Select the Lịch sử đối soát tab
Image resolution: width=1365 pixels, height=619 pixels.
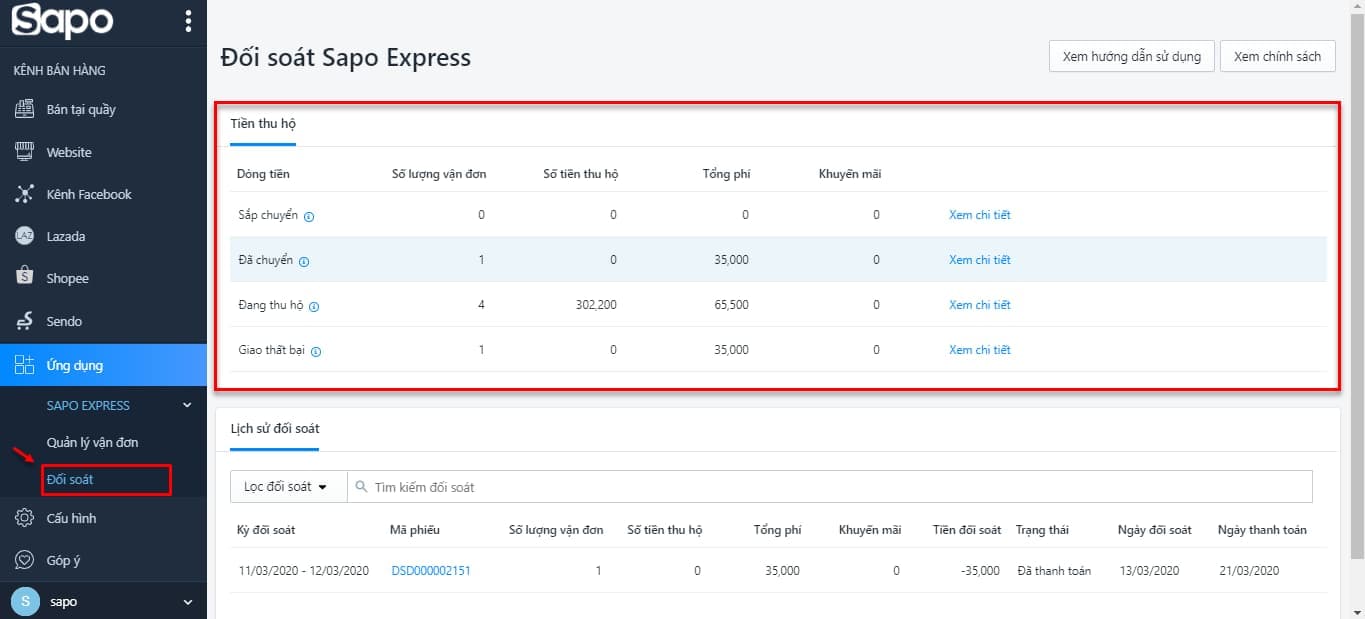(275, 428)
